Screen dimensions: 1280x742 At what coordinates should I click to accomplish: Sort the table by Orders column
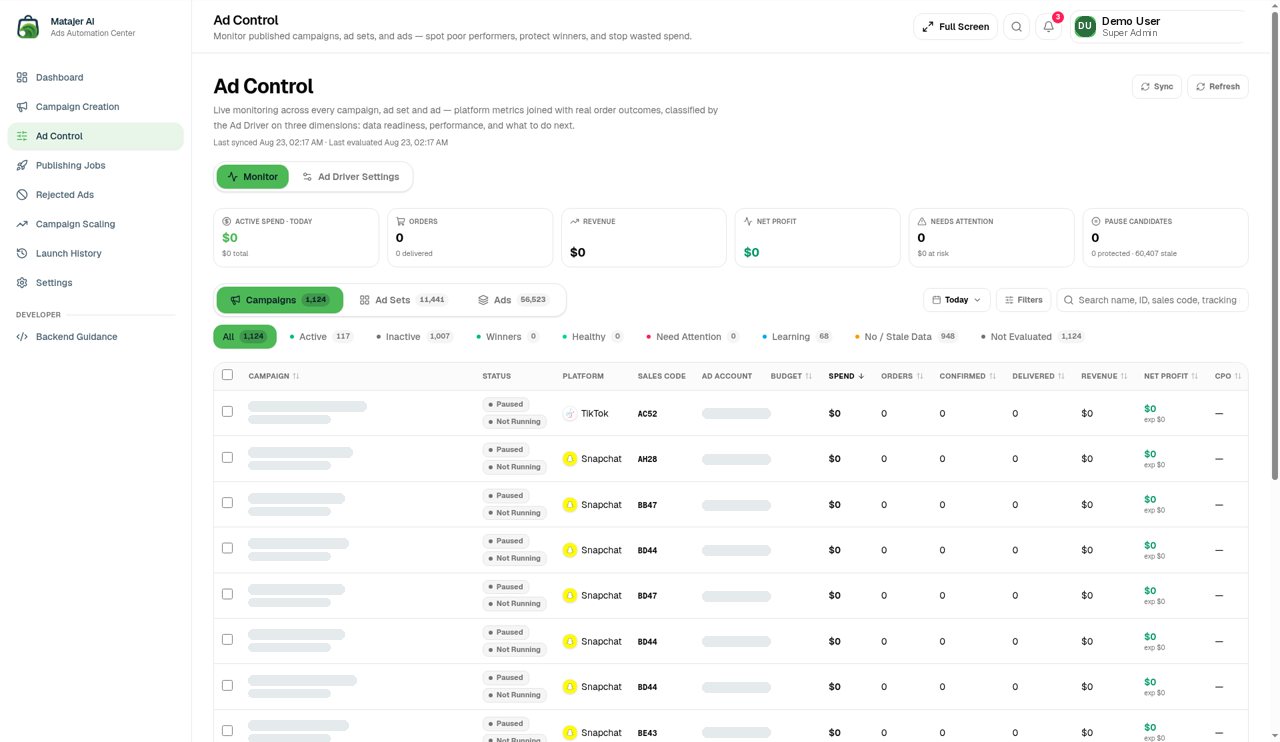point(902,376)
